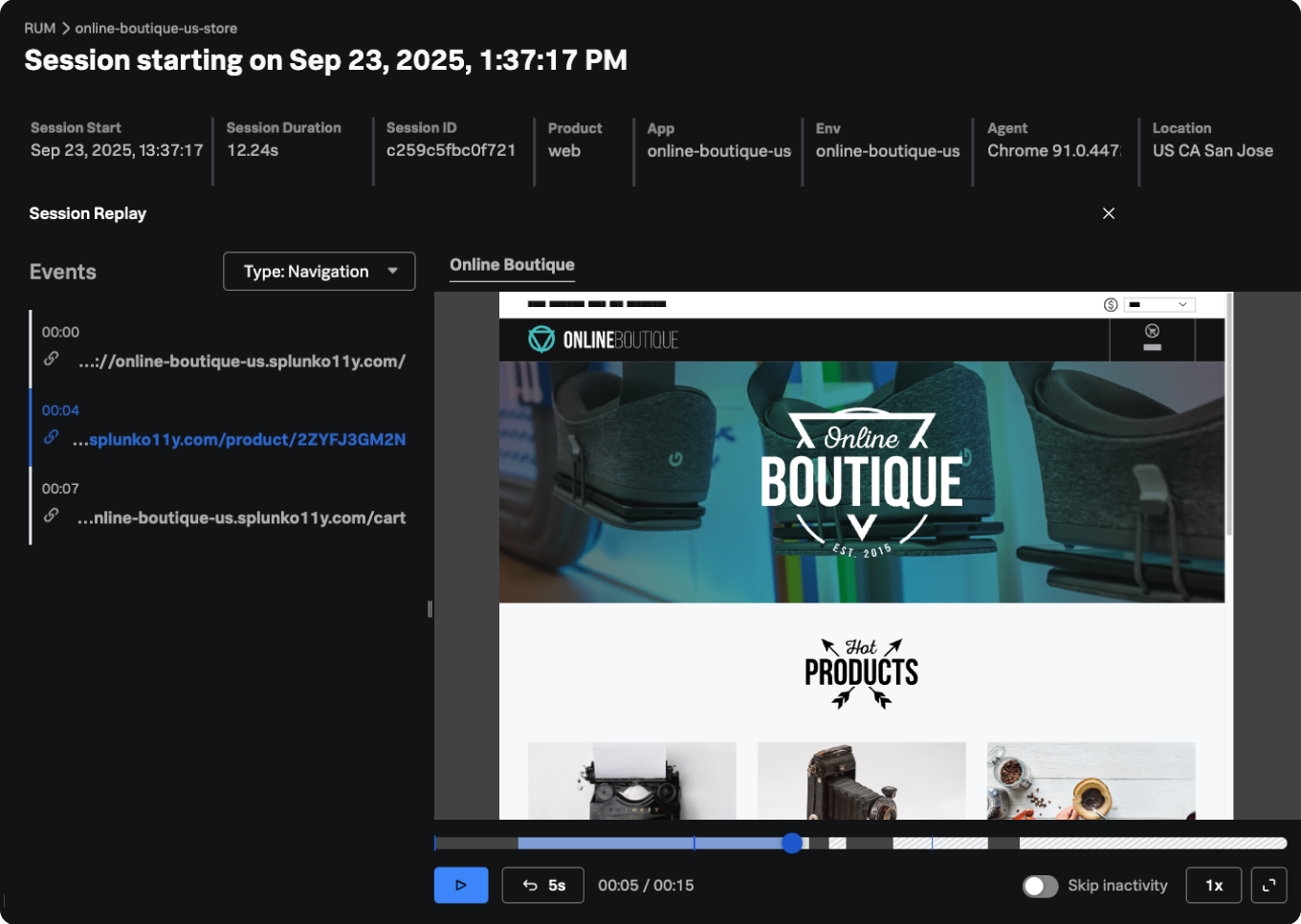
Task: Go to RUM breadcrumb
Action: tap(39, 29)
